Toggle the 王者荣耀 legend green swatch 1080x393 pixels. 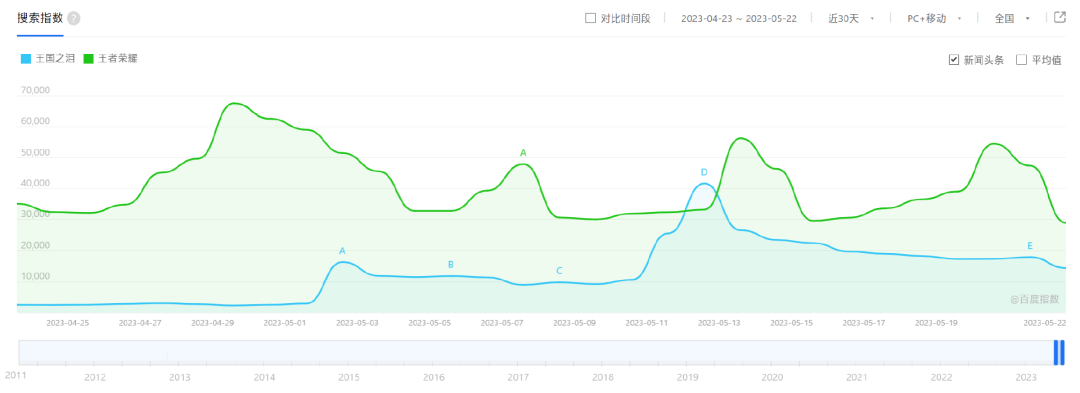(88, 59)
